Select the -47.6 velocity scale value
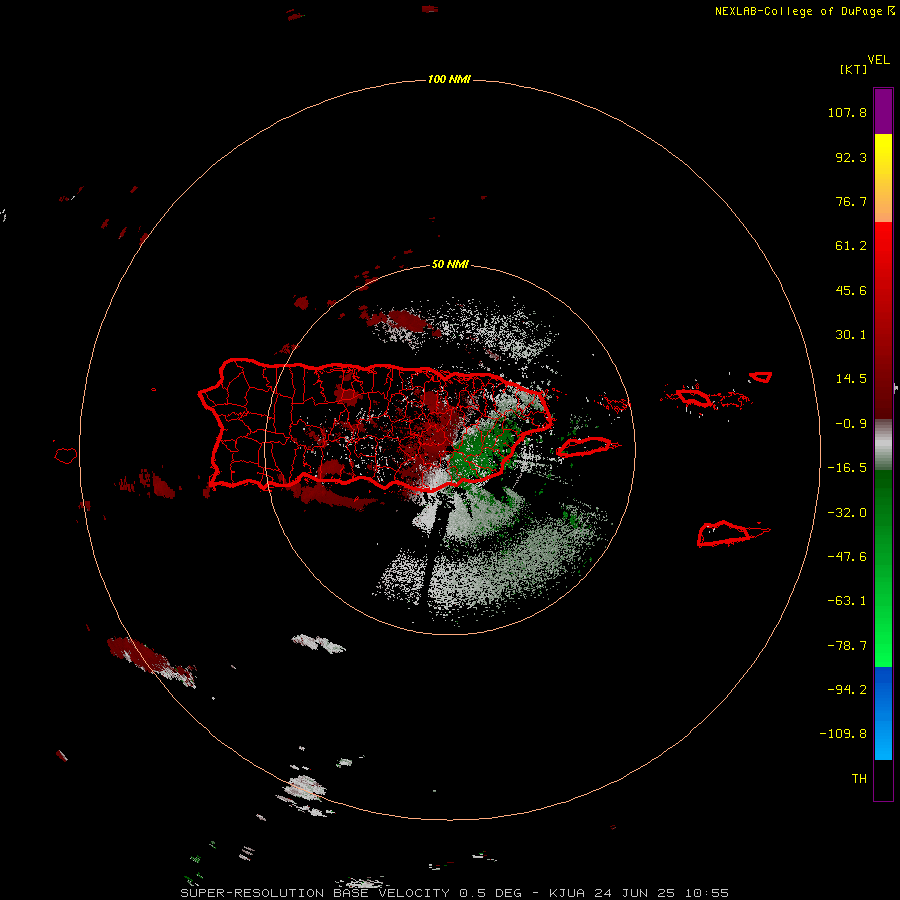 coord(847,557)
